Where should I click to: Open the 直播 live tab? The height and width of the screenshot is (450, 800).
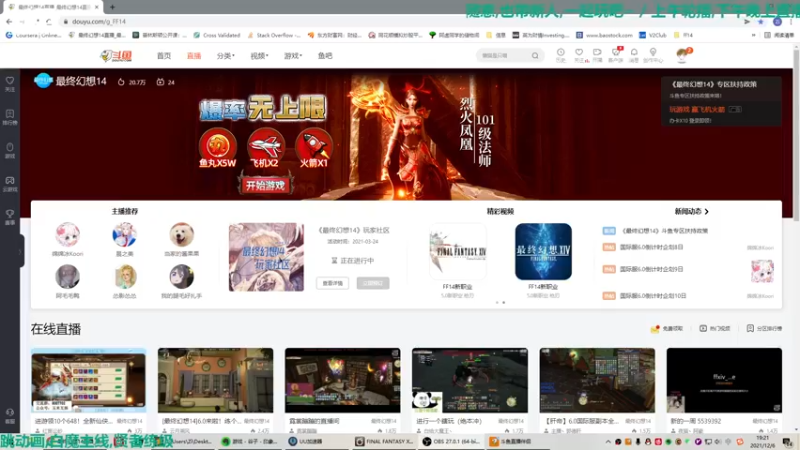[194, 56]
